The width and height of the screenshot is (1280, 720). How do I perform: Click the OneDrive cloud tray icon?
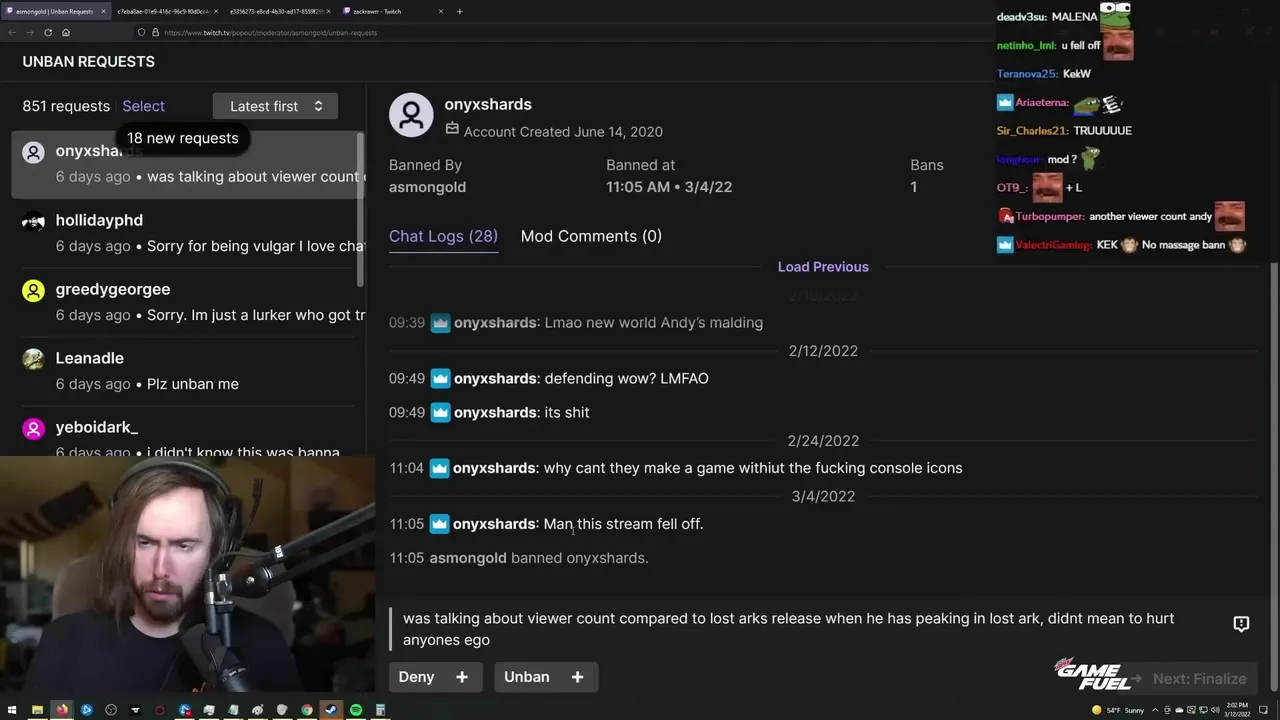(x=1179, y=710)
